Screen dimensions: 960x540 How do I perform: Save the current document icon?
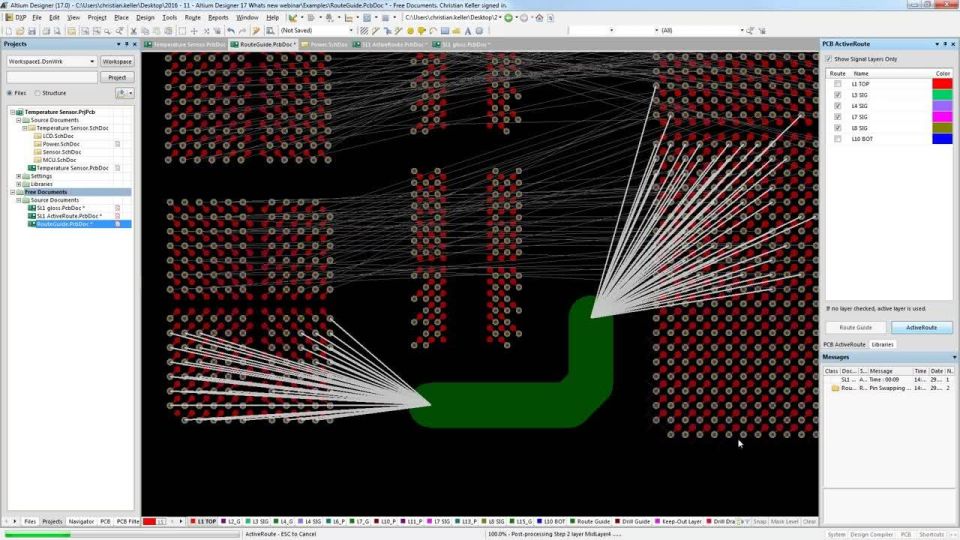(x=31, y=31)
